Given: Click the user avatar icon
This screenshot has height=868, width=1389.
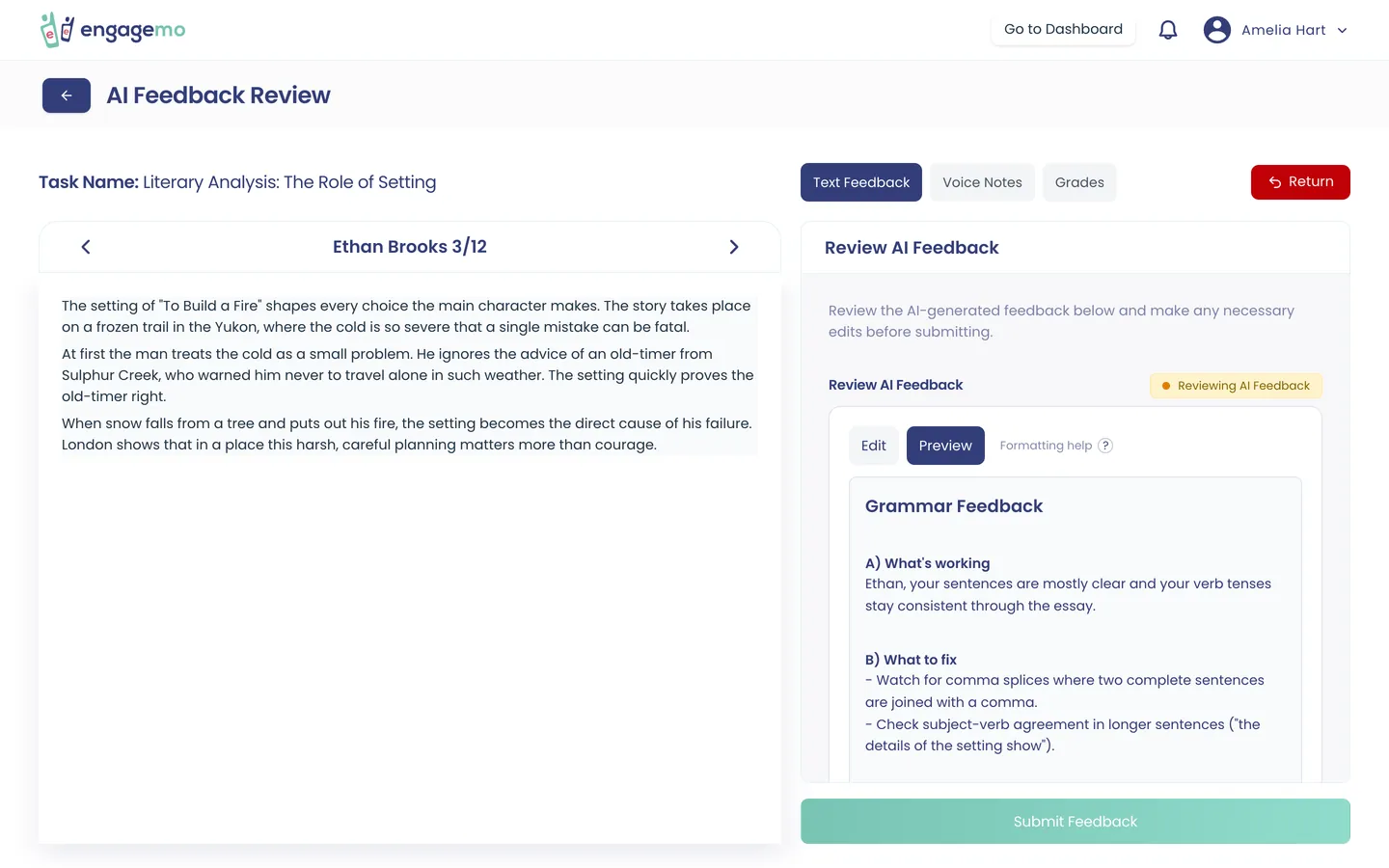Looking at the screenshot, I should click(1217, 30).
